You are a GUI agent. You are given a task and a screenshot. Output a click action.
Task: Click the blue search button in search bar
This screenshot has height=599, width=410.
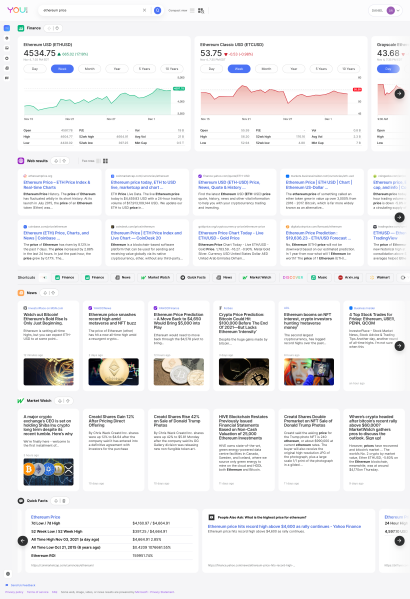[157, 10]
